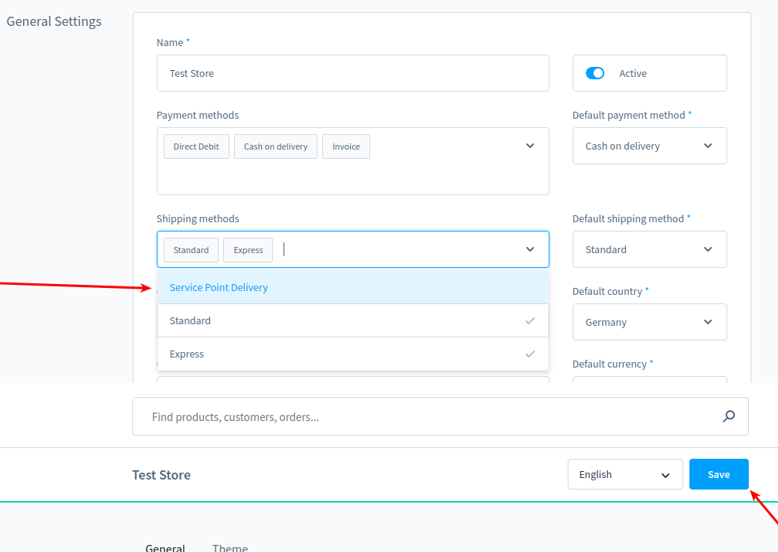Image resolution: width=778 pixels, height=552 pixels.
Task: Deselect Standard in shipping options list
Action: point(353,321)
